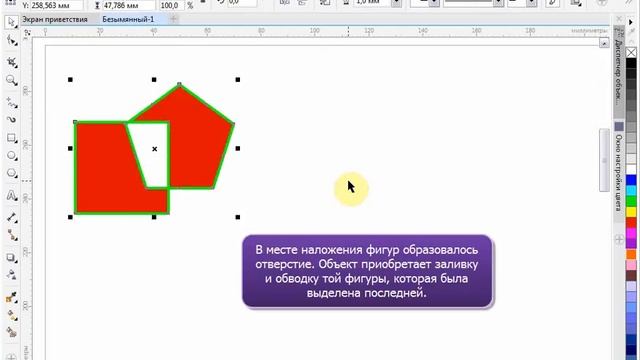Viewport: 640px width, 360px height.
Task: Select the Crop tool
Action: tap(11, 62)
